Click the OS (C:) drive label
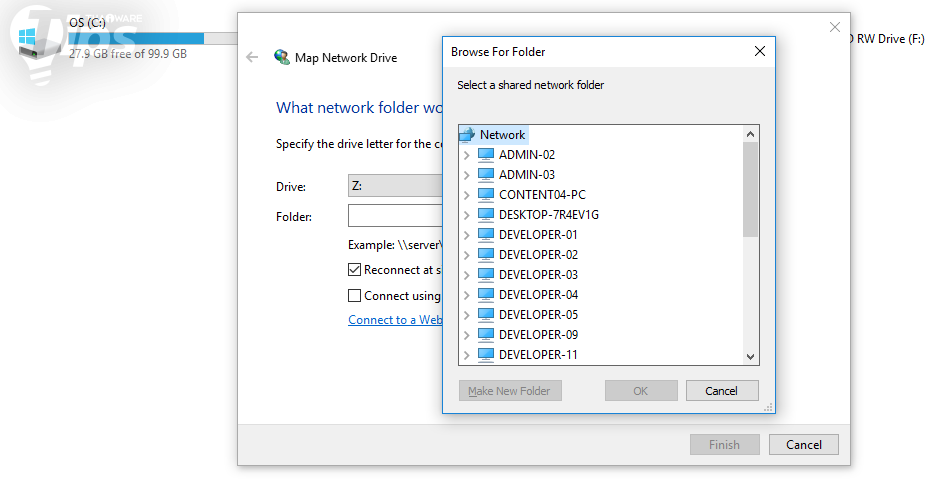This screenshot has width=948, height=483. tap(87, 23)
